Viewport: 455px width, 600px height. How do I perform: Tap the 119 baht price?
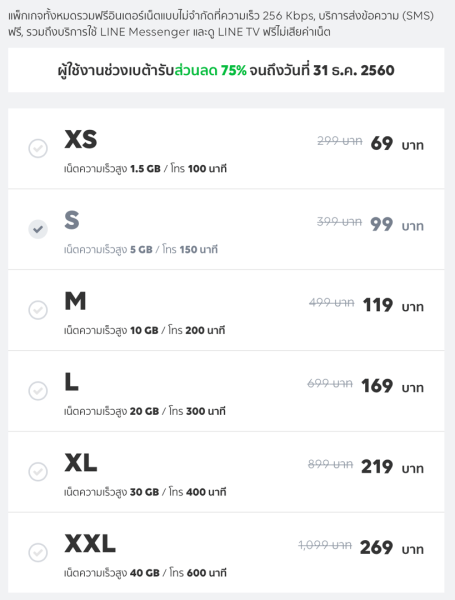(x=393, y=305)
